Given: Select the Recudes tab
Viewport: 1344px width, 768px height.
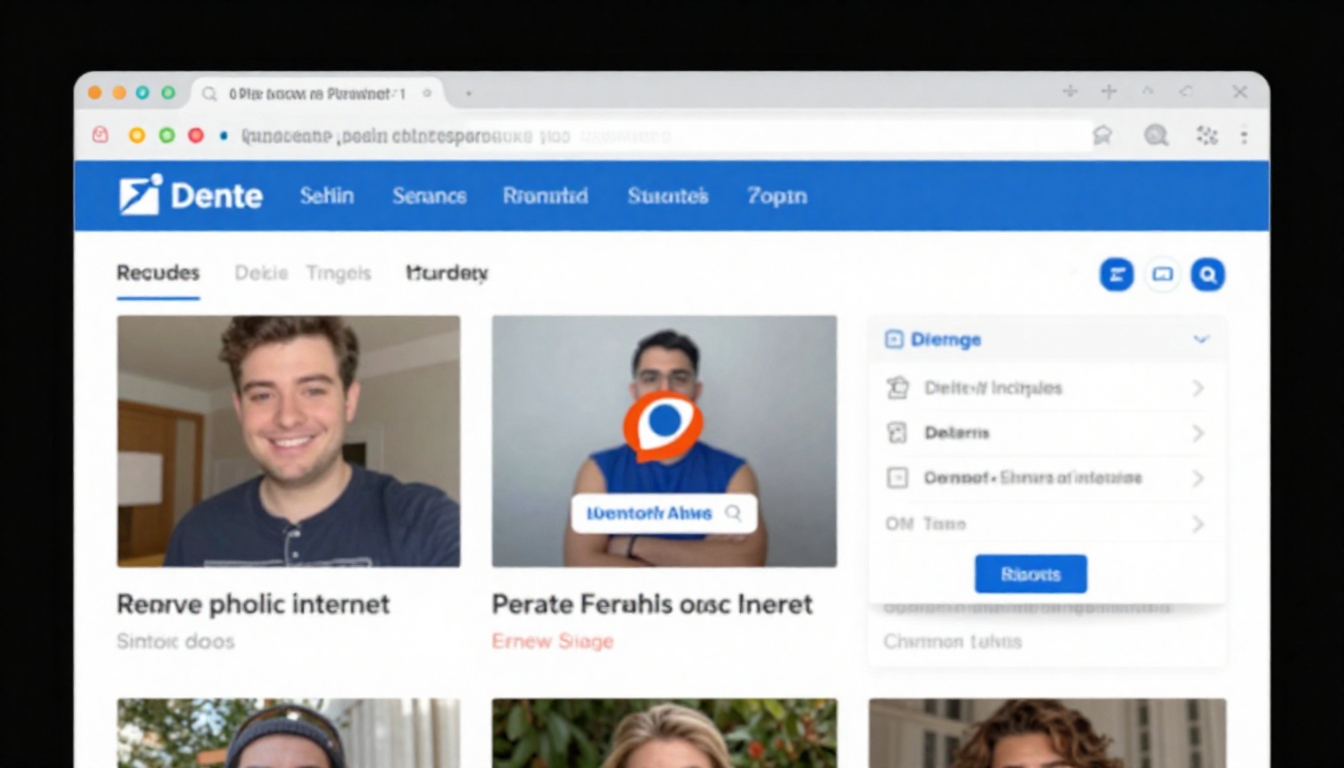Looking at the screenshot, I should click(x=158, y=273).
